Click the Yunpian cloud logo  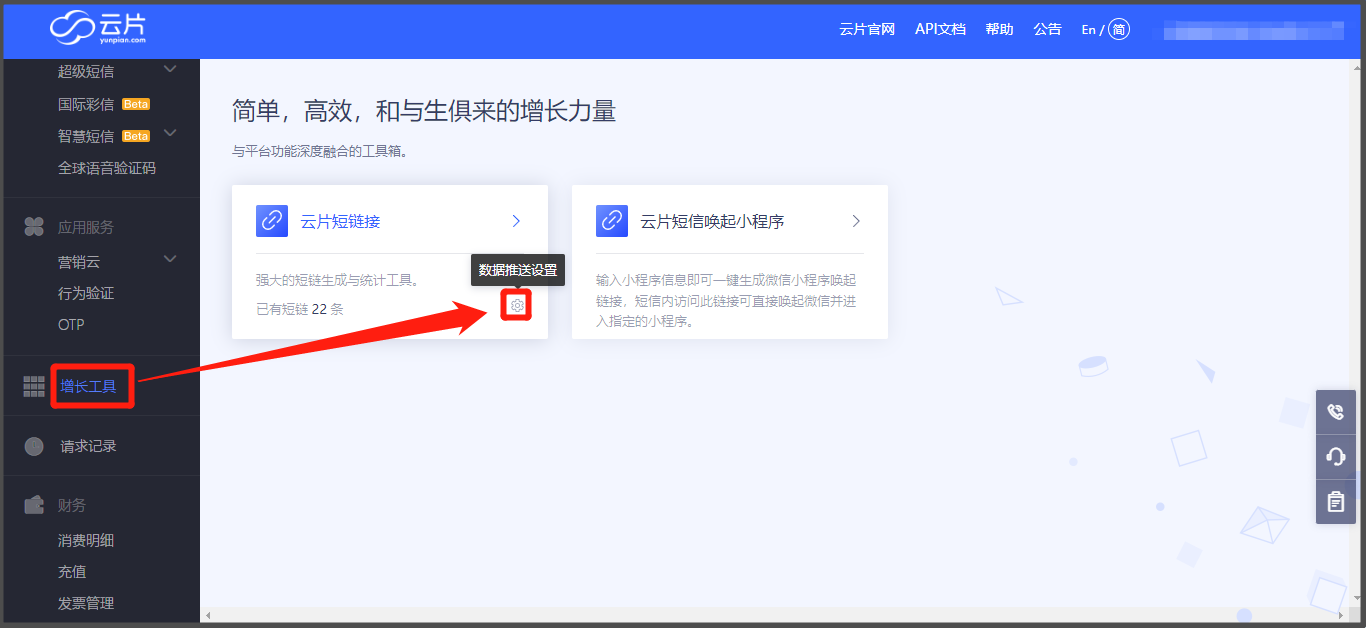click(x=98, y=28)
